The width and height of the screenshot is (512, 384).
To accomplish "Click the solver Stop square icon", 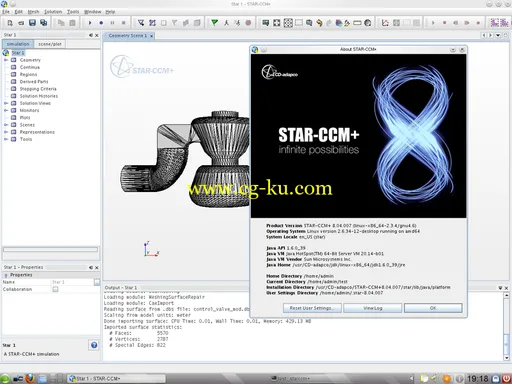I will click(123, 23).
